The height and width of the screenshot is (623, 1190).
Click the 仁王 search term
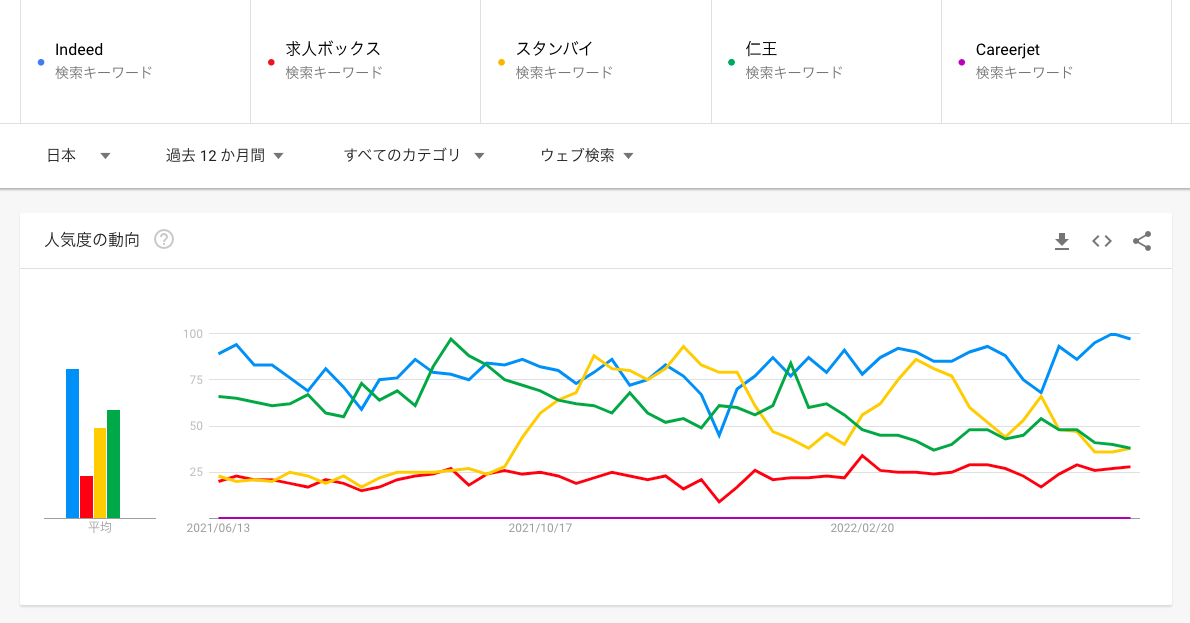pos(762,49)
